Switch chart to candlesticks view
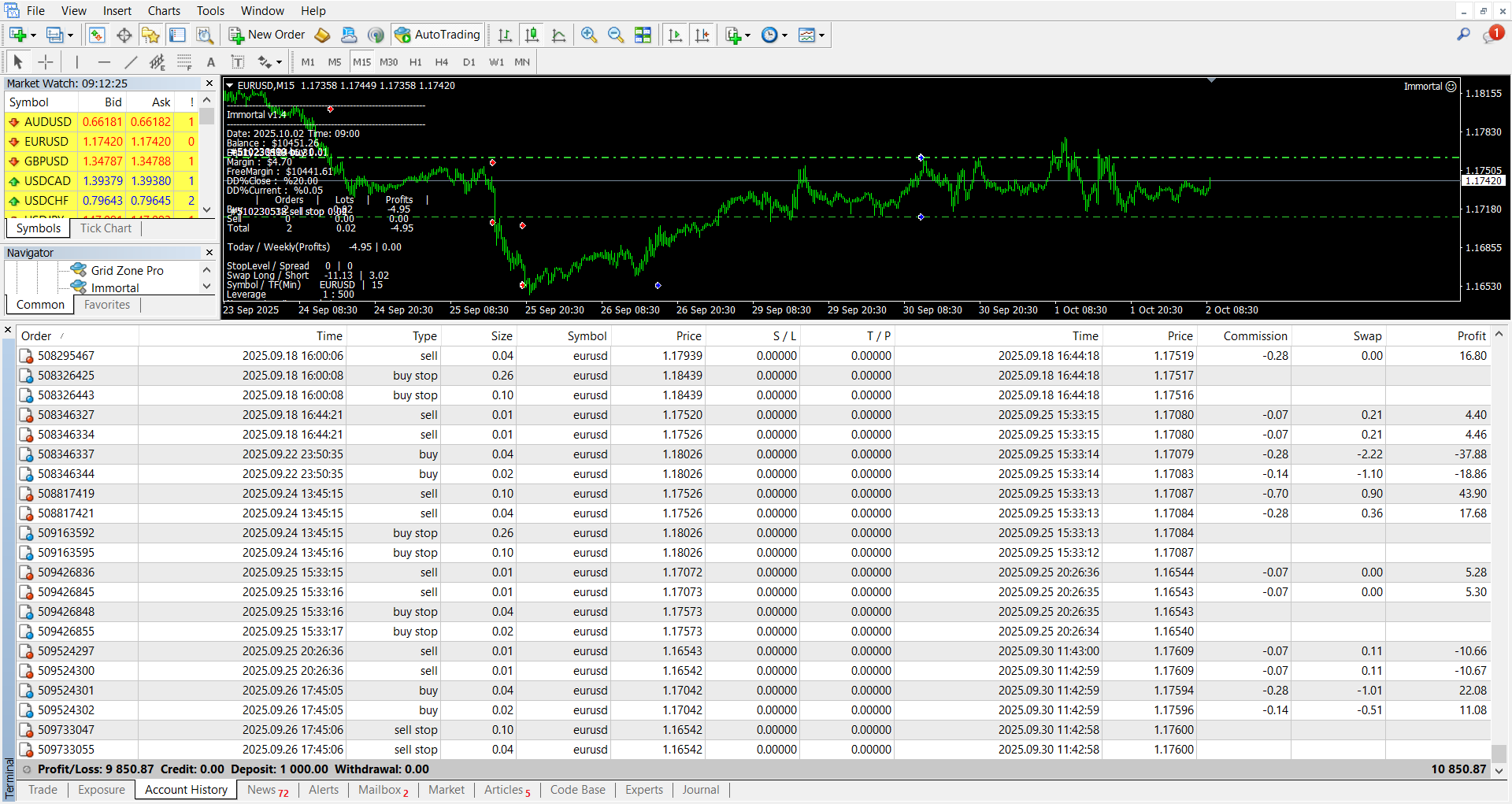The width and height of the screenshot is (1512, 804). 532,35
